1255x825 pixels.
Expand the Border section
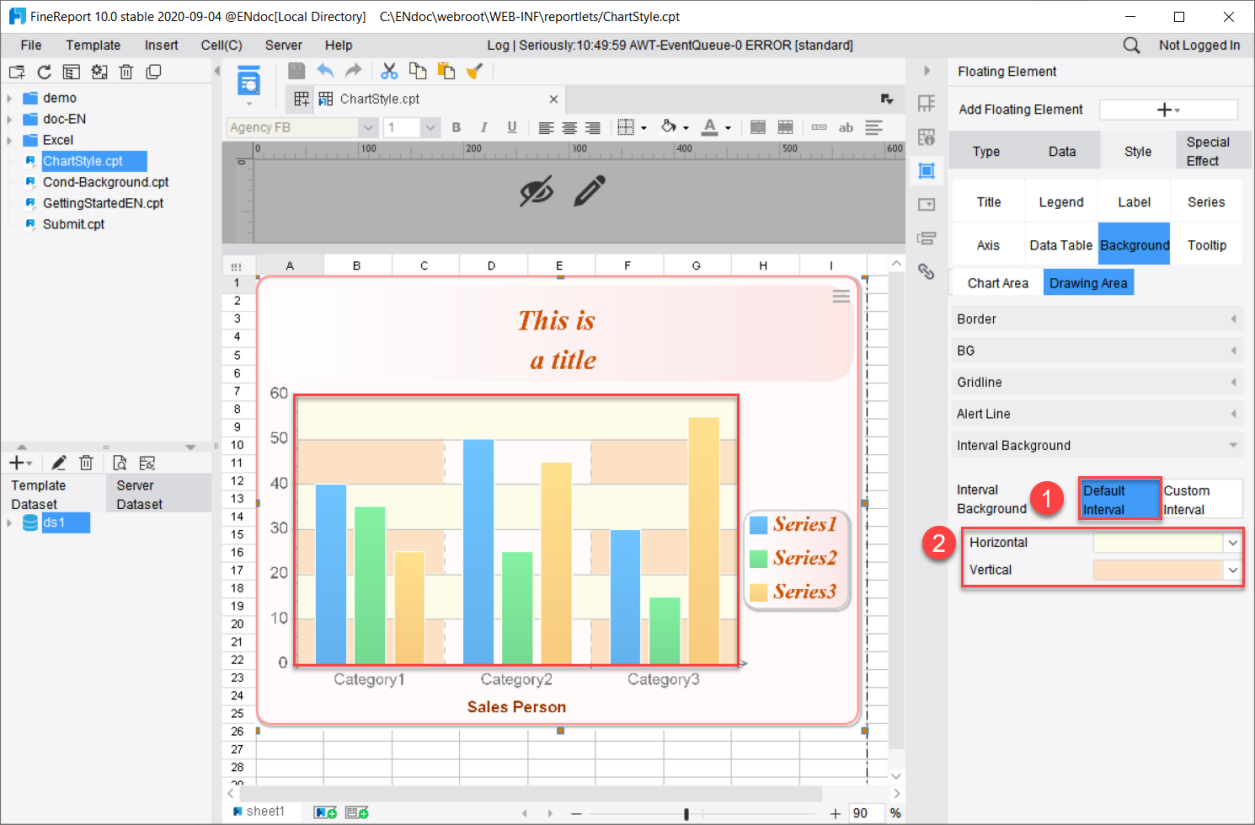pos(1097,318)
